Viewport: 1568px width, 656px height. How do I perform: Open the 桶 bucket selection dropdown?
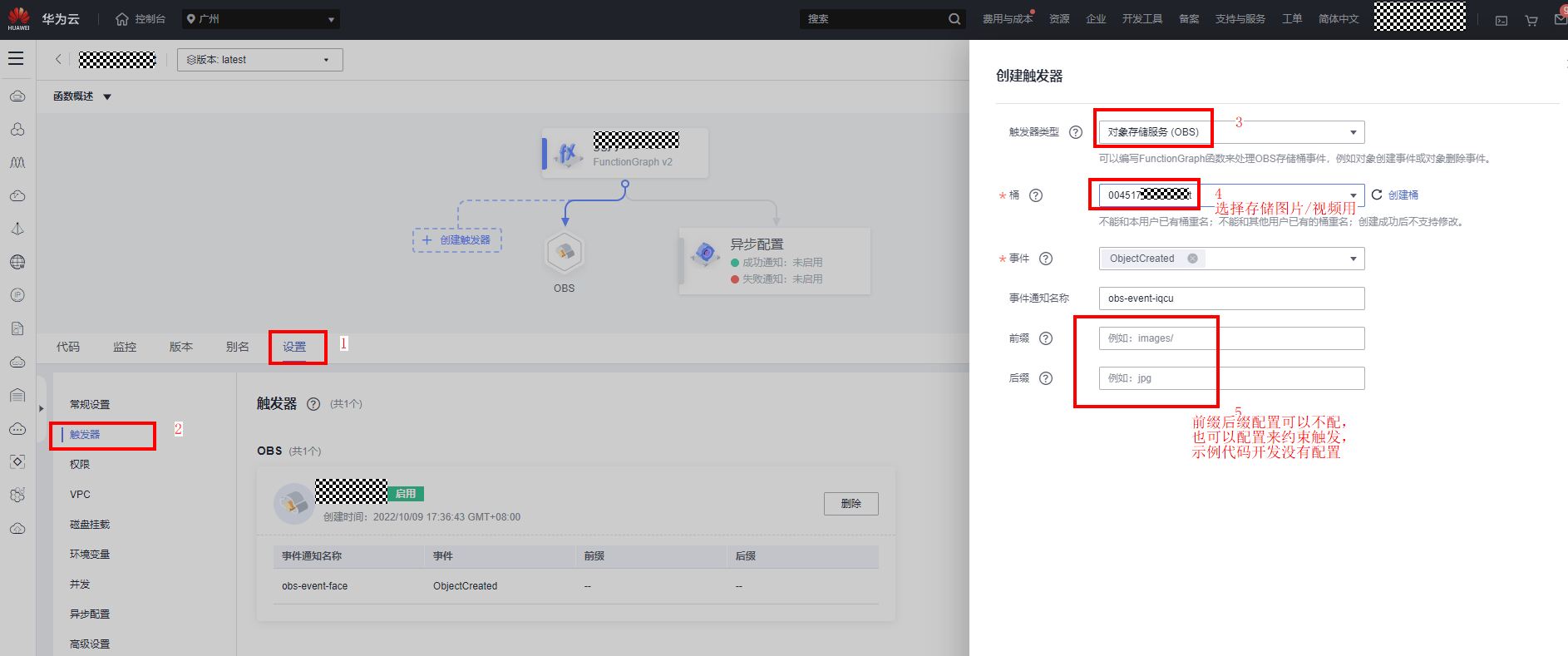pos(1231,195)
